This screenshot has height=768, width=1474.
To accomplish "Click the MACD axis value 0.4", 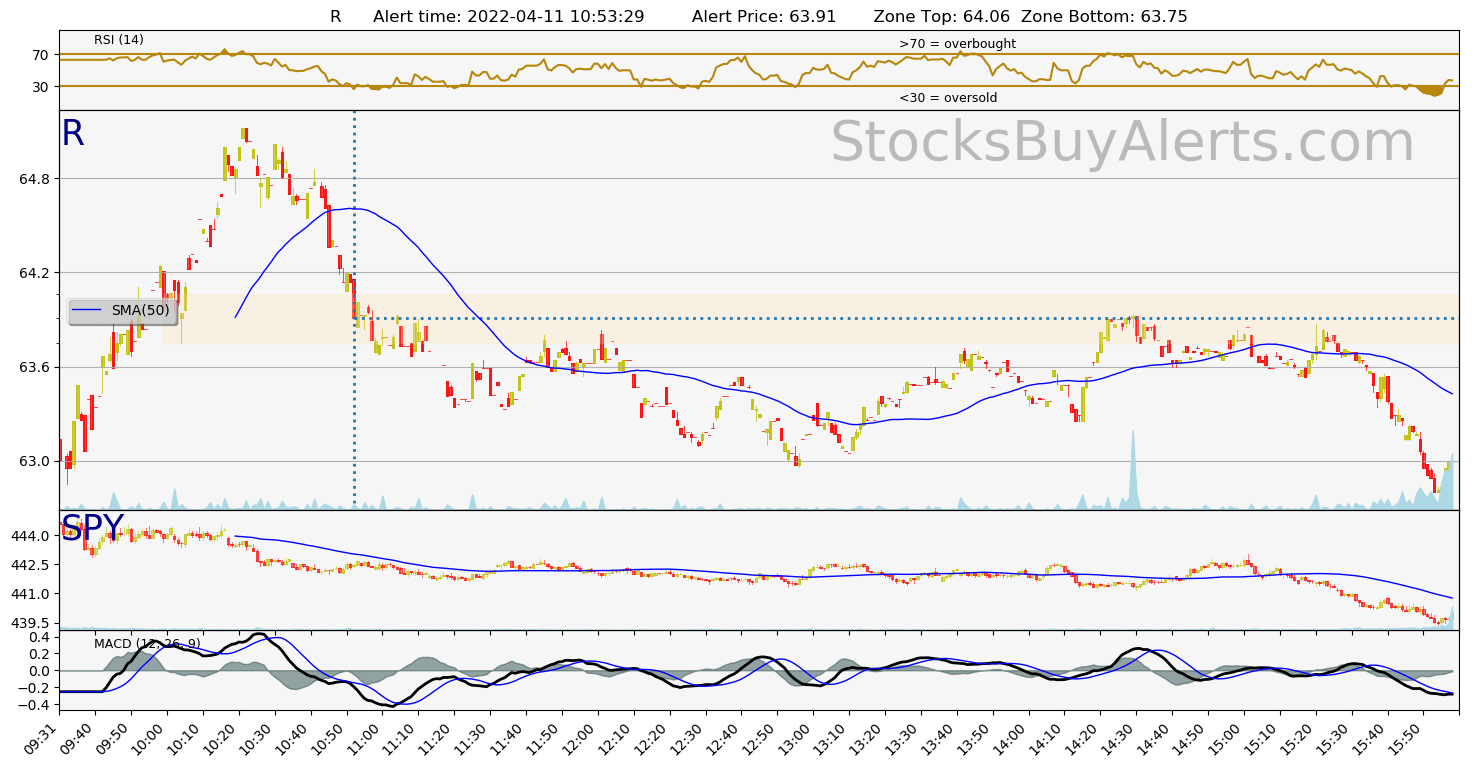I will 39,637.
